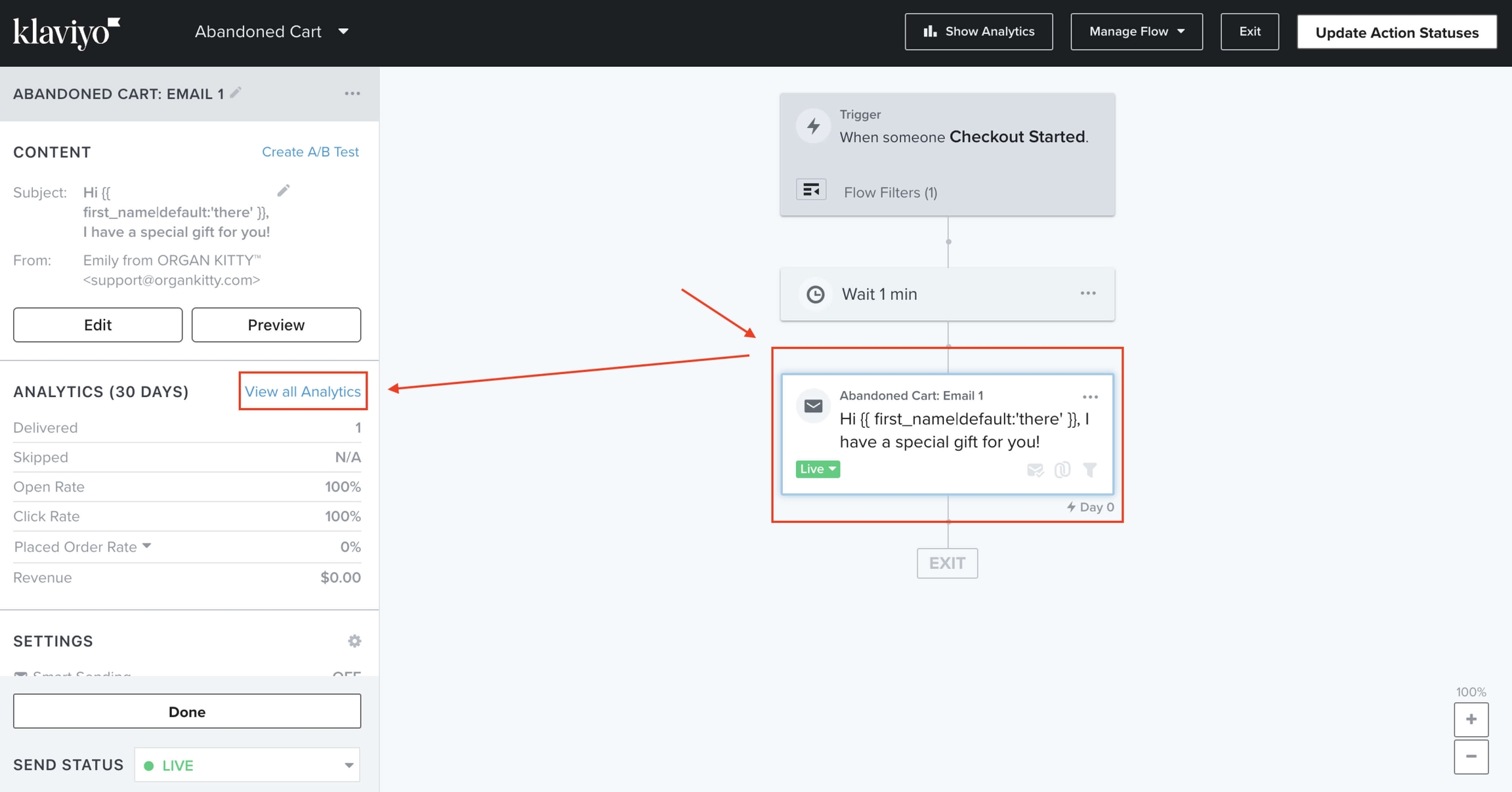Open the options menu on the Wait 1 min step
The width and height of the screenshot is (1512, 792).
pos(1087,293)
